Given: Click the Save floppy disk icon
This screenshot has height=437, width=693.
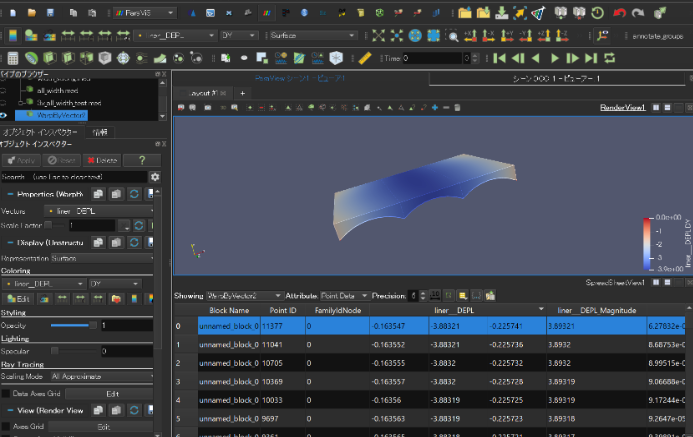Looking at the screenshot, I should 52,13.
